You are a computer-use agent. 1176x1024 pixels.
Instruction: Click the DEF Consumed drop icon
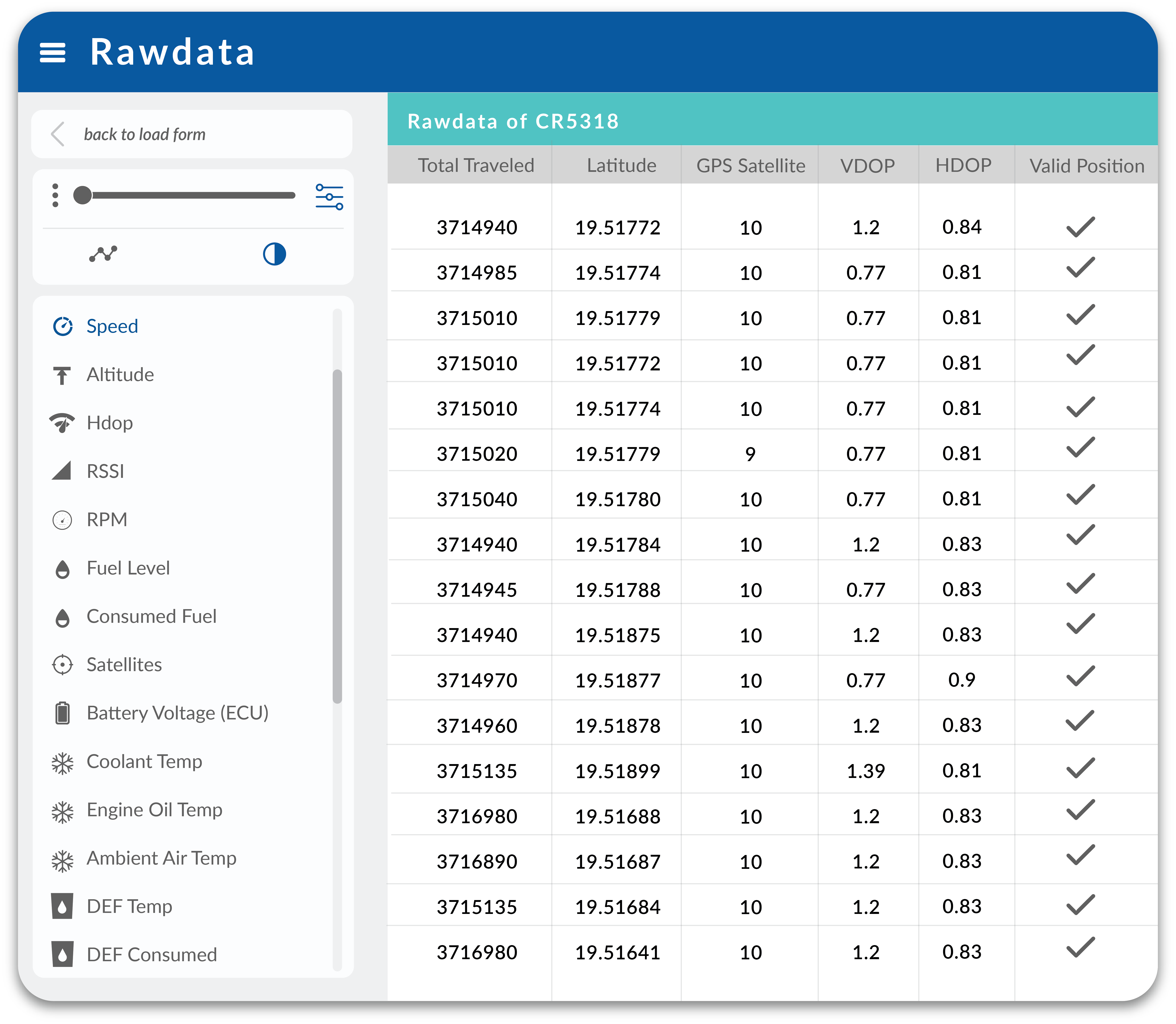[62, 954]
